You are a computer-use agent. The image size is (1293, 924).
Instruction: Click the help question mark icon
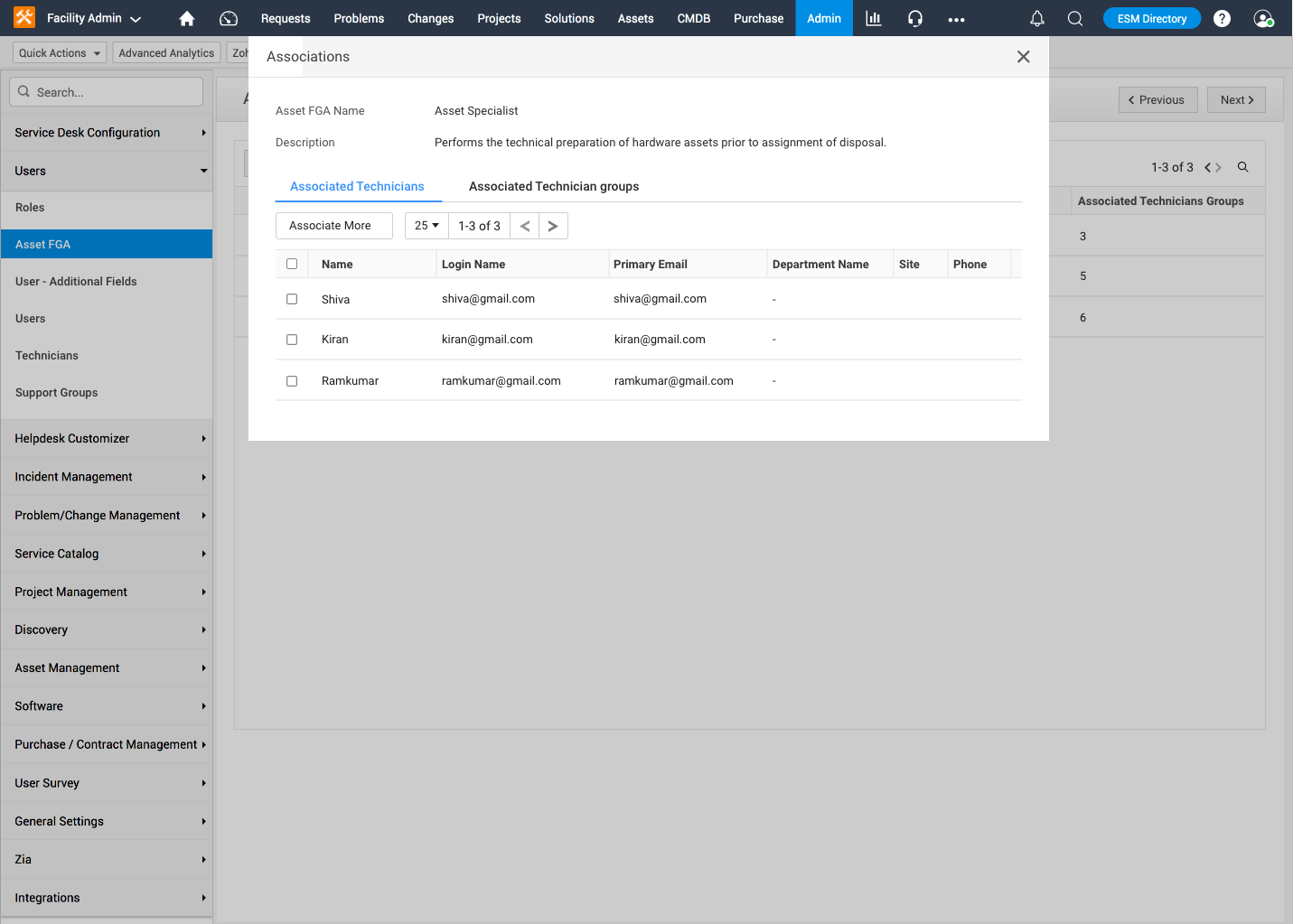pyautogui.click(x=1222, y=18)
